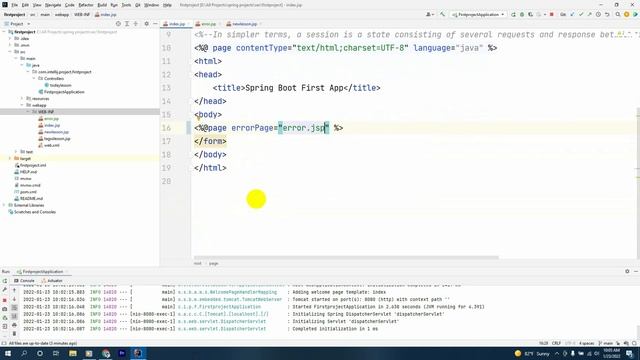Viewport: 640px width, 360px height.
Task: Click the Git commit checkmark icon
Action: coord(581,15)
